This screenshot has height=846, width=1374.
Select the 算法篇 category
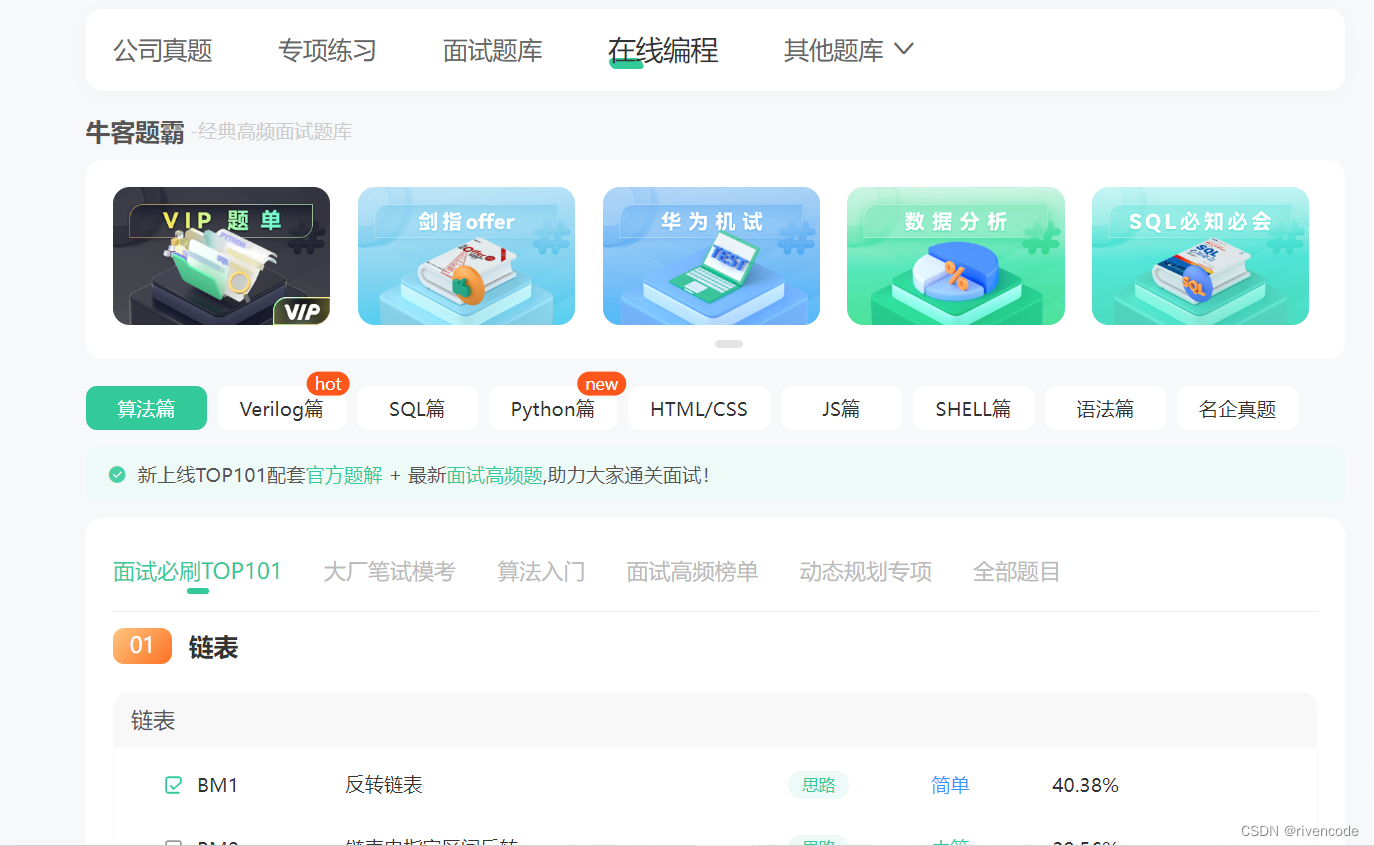click(x=146, y=408)
